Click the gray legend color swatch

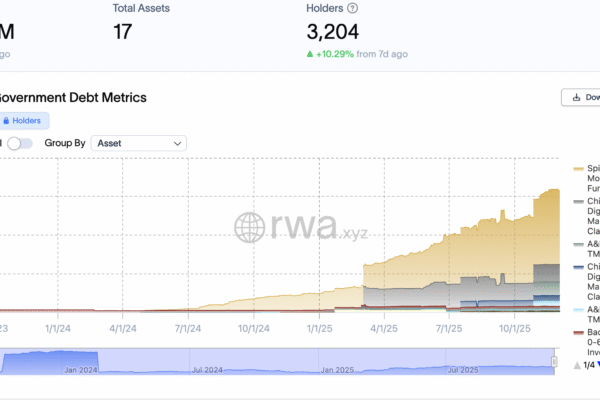(x=579, y=201)
